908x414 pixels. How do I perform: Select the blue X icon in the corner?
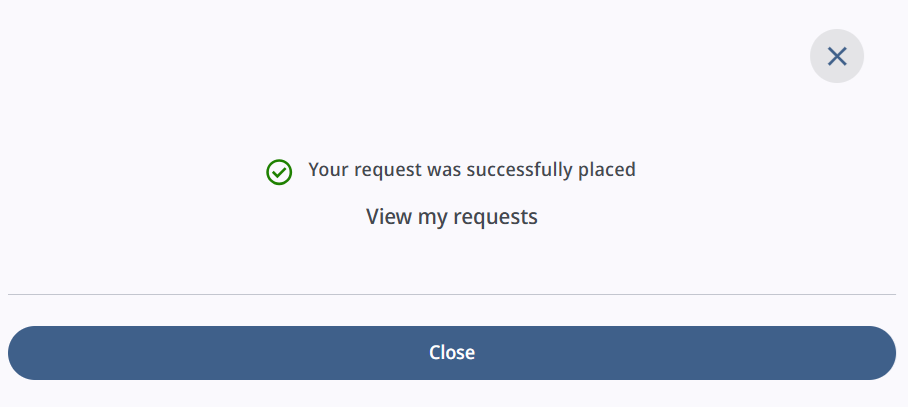pos(837,56)
